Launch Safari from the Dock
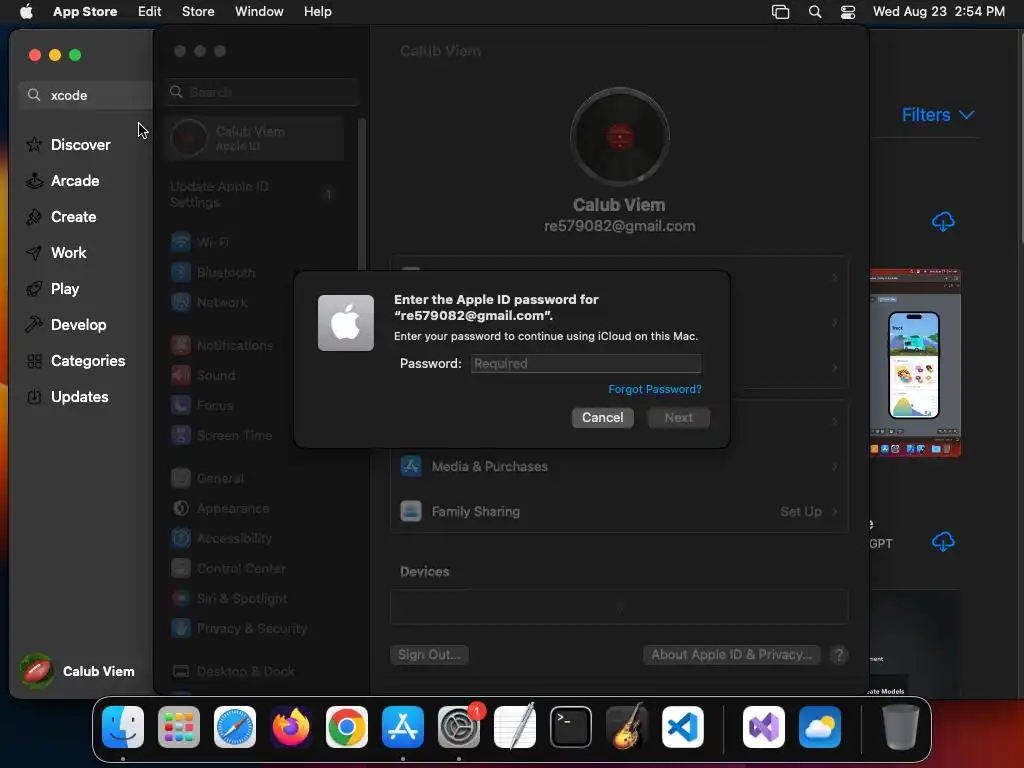 pos(235,727)
